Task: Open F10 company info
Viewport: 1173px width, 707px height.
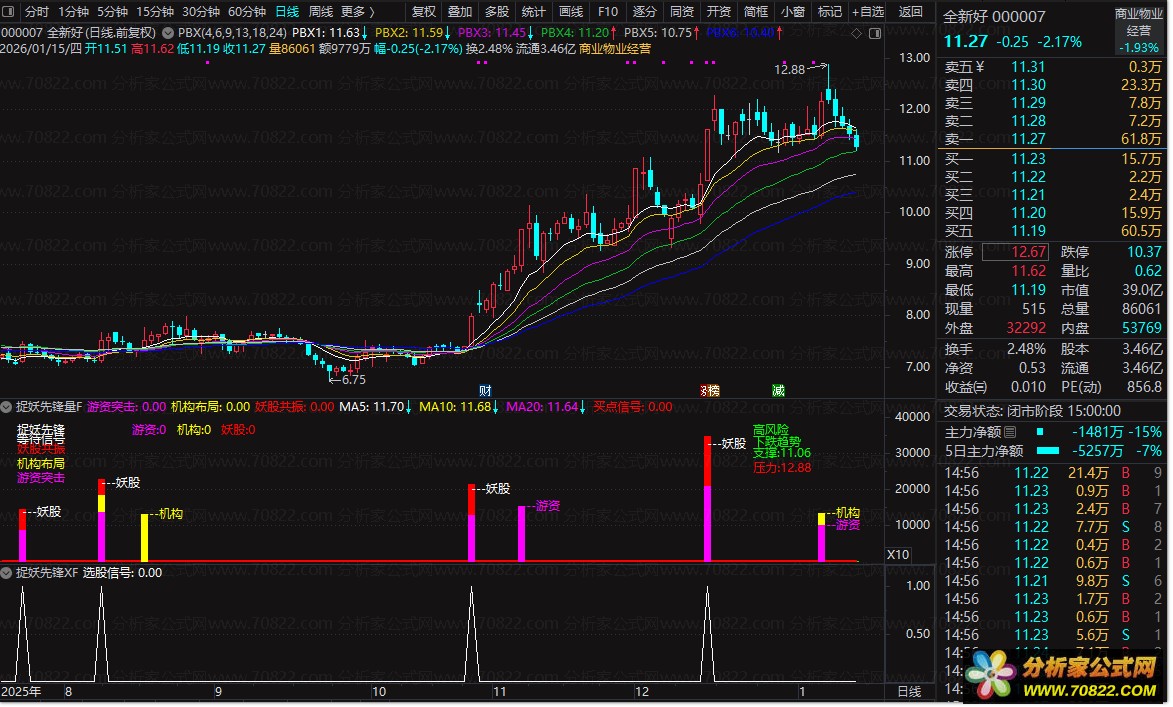Action: [607, 11]
